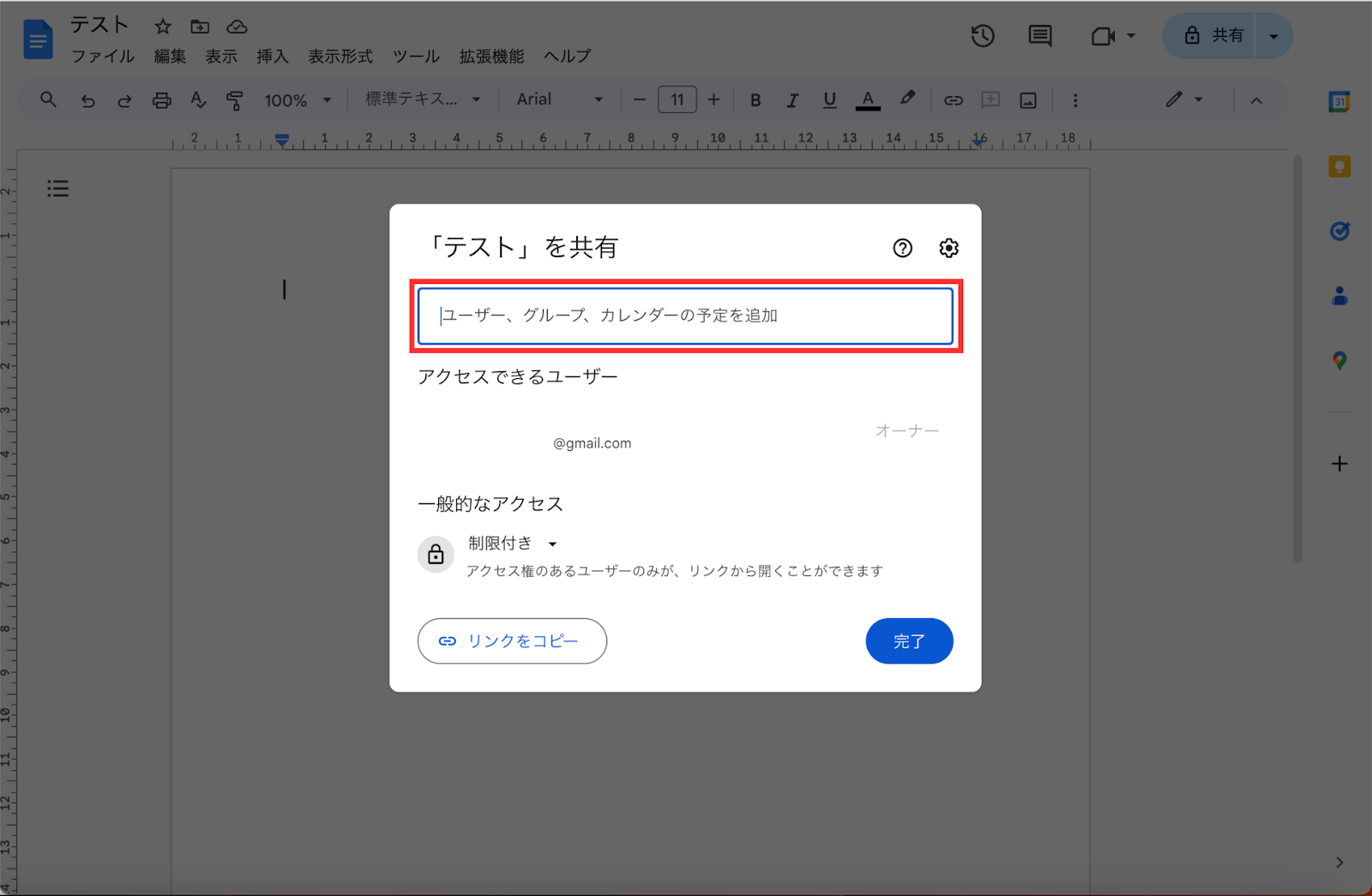Image resolution: width=1372 pixels, height=896 pixels.
Task: Open the ファイル menu
Action: coord(103,57)
